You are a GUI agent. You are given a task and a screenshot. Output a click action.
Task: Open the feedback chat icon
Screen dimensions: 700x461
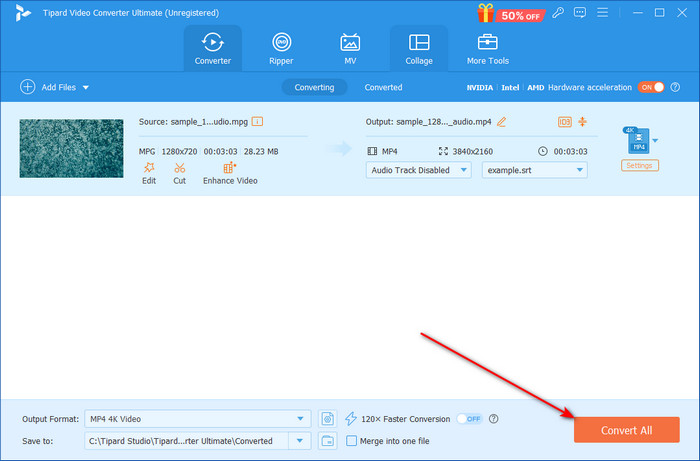point(580,12)
